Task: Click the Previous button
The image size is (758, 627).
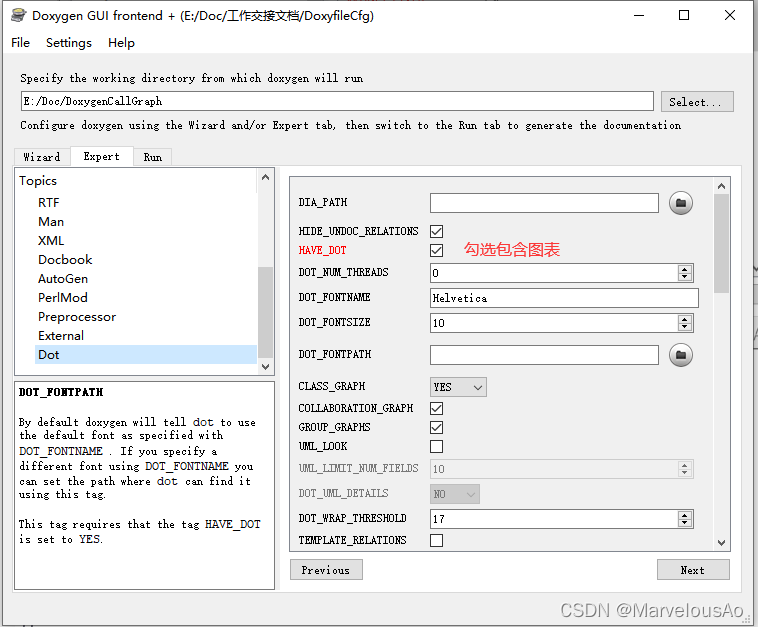Action: (x=326, y=570)
